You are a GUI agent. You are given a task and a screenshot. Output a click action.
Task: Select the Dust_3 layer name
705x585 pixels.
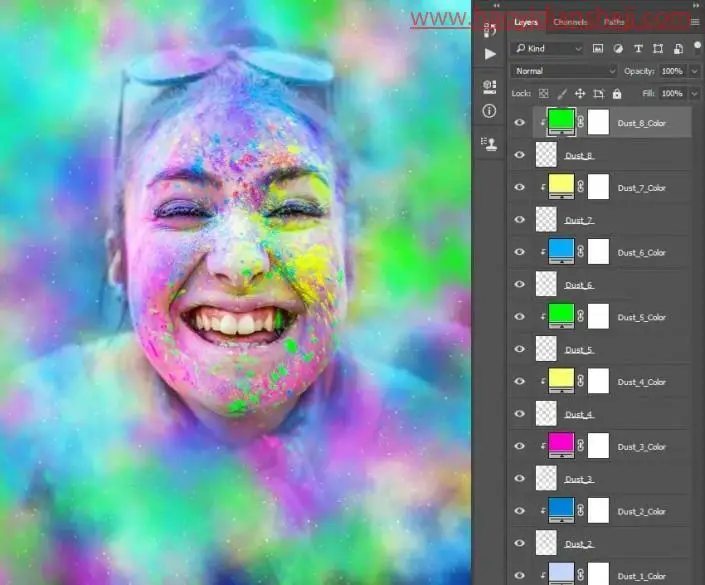click(x=579, y=479)
